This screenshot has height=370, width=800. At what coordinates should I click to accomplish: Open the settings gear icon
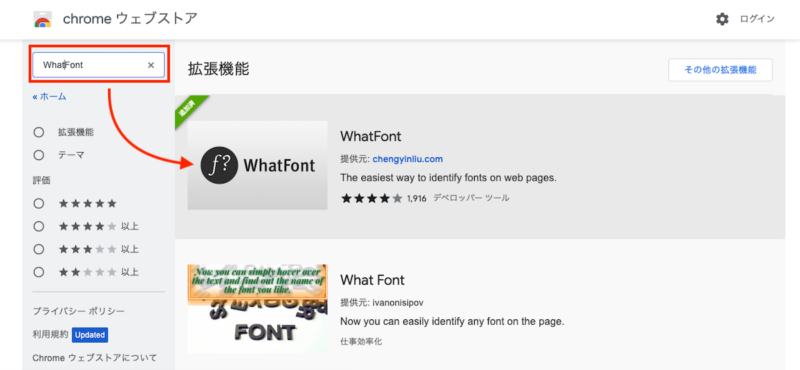point(722,19)
